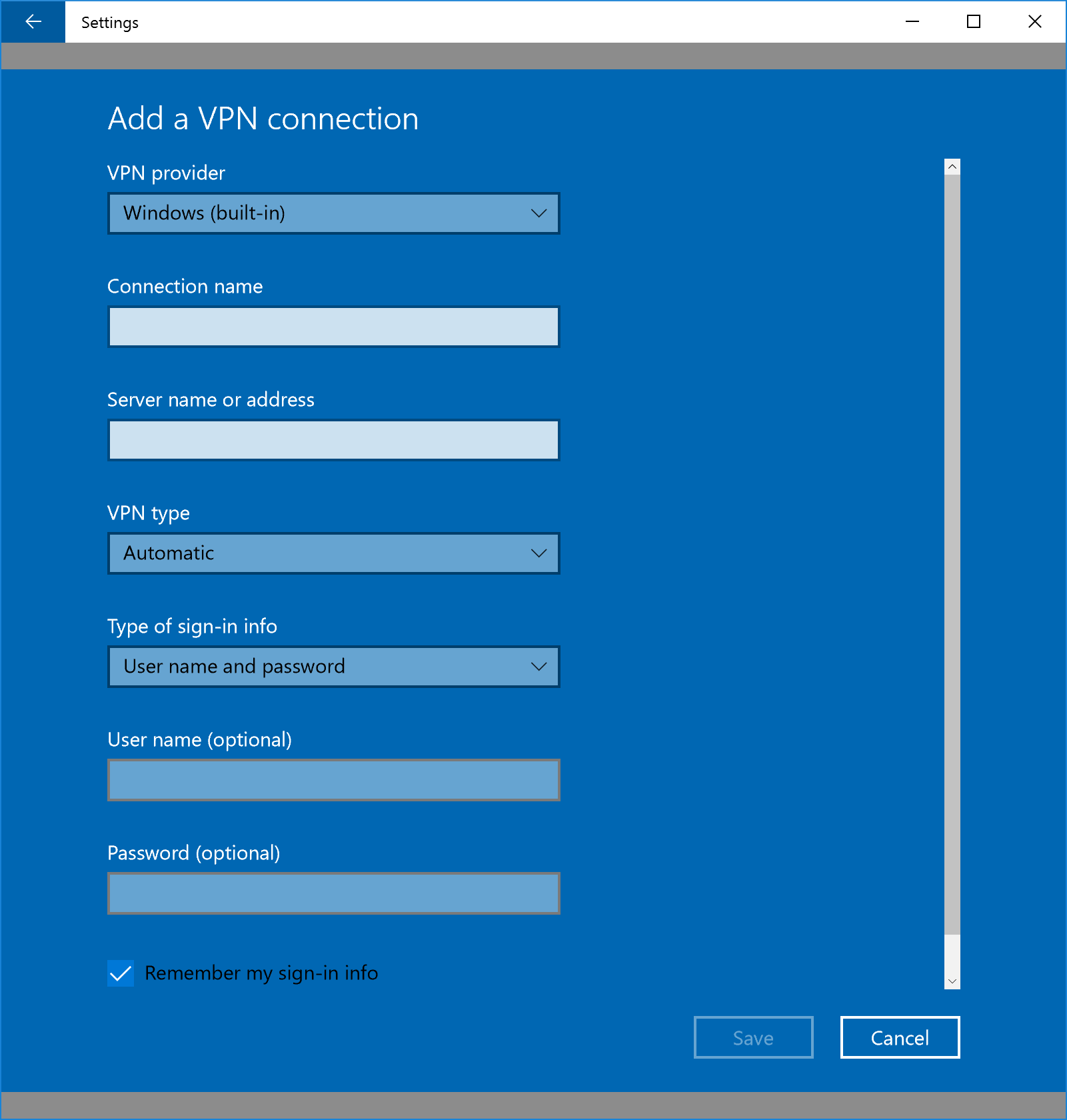Click the checkmark in the sign-in checkbox
1067x1120 pixels.
121,973
